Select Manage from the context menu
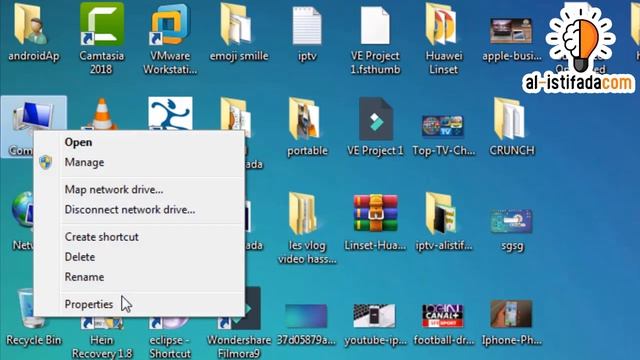This screenshot has width=640, height=360. pyautogui.click(x=84, y=162)
